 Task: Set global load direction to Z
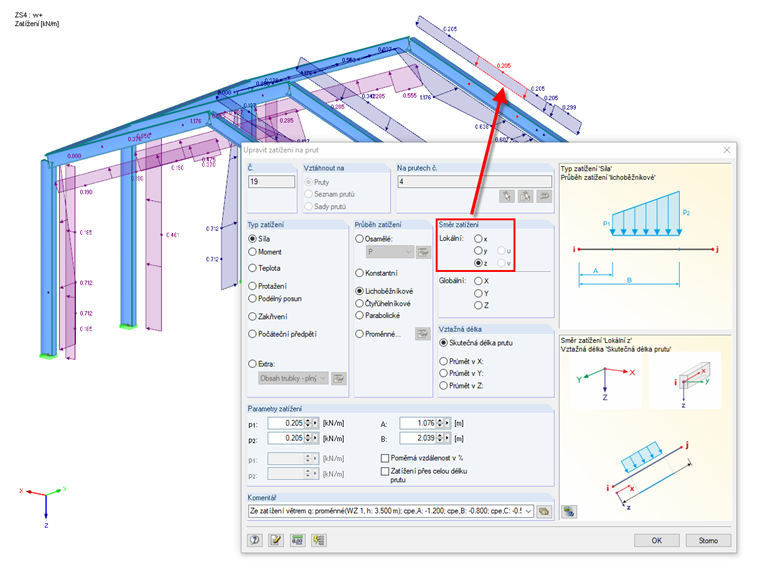click(x=478, y=305)
